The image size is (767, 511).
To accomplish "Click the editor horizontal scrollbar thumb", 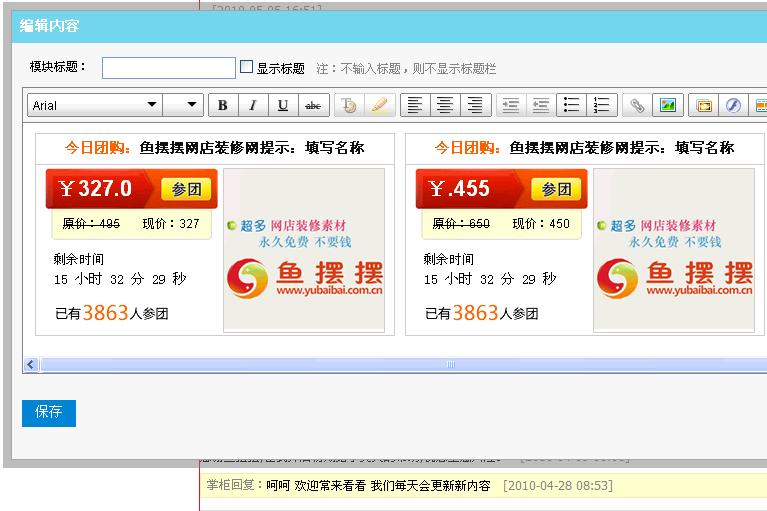I will pos(404,364).
